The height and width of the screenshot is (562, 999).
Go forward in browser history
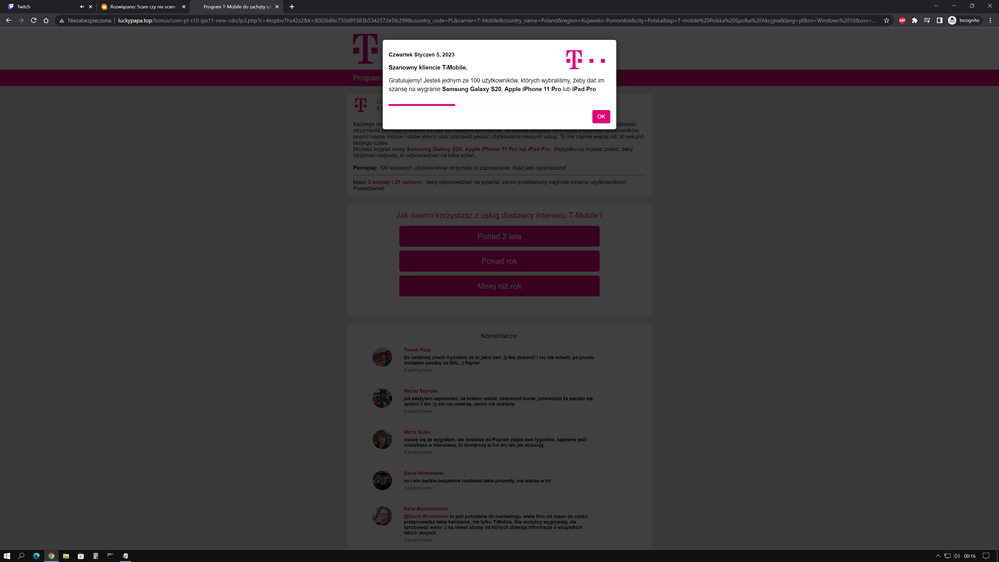[x=21, y=20]
